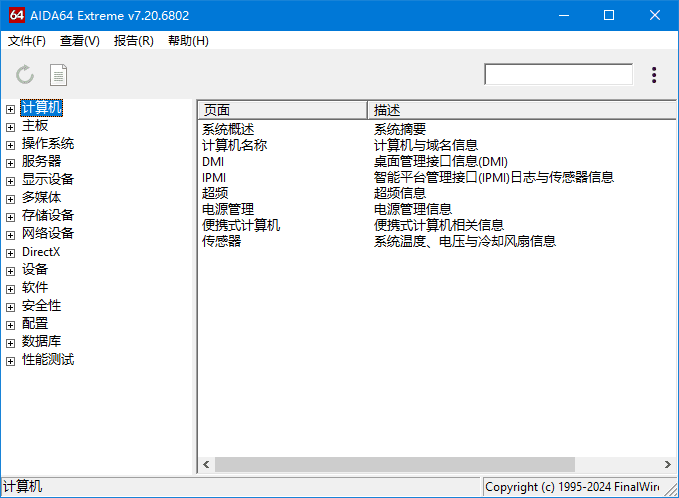
Task: Select 安全性 in the sidebar tree
Action: pyautogui.click(x=42, y=306)
